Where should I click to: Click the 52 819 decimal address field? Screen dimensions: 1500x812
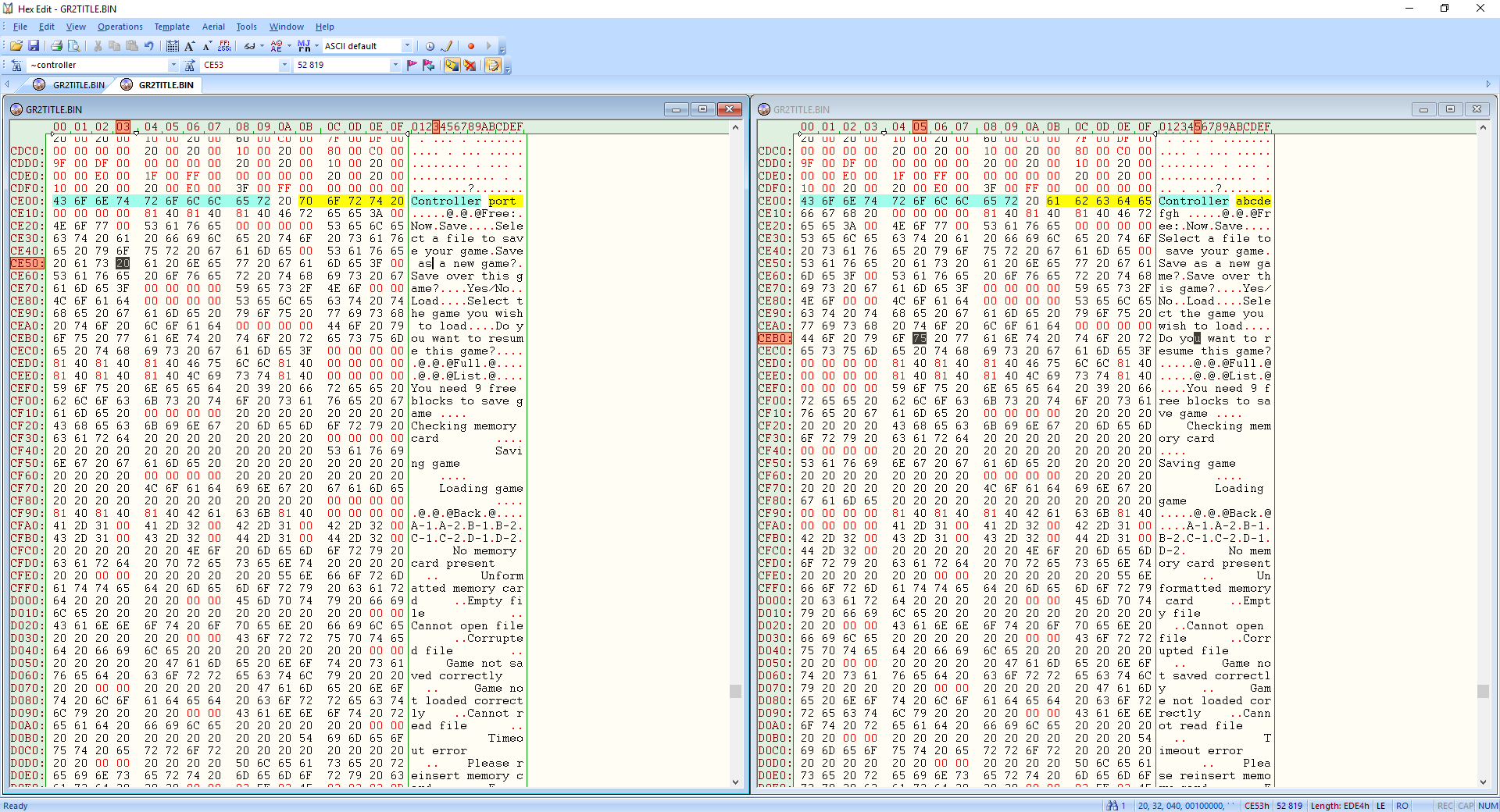(342, 65)
